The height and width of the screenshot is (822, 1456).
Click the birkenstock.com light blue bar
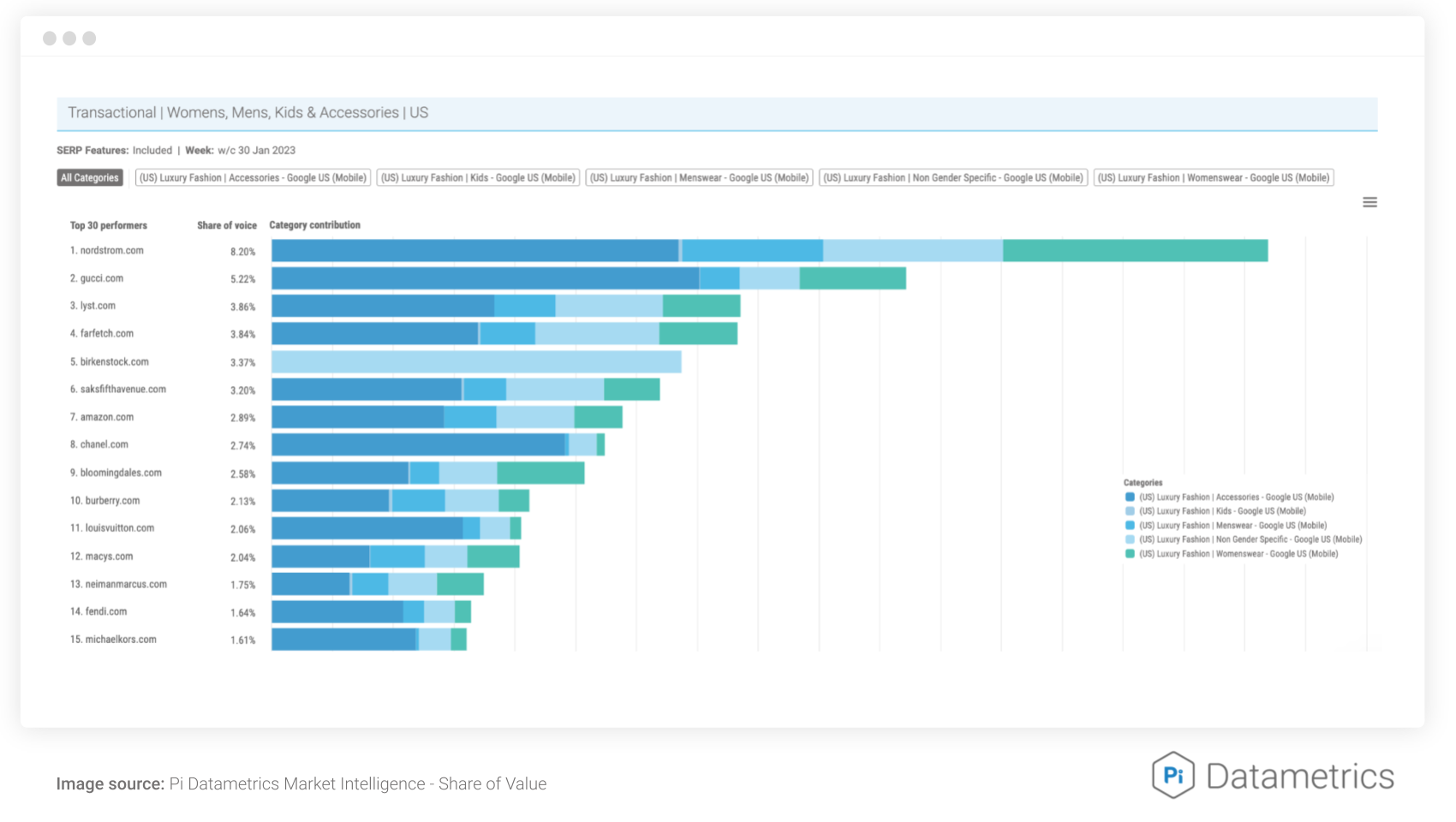476,361
